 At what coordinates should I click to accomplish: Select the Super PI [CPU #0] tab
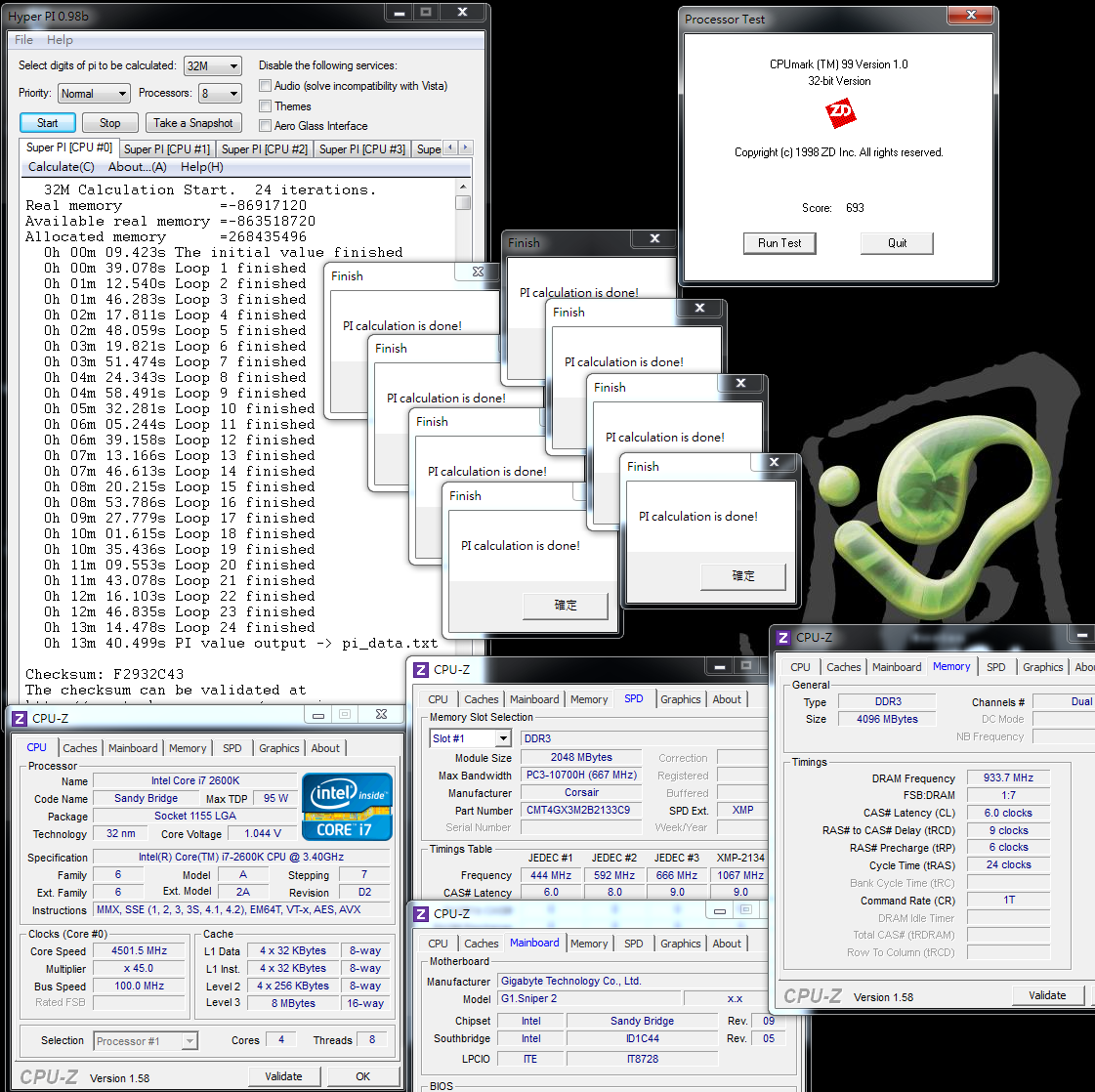[x=68, y=147]
